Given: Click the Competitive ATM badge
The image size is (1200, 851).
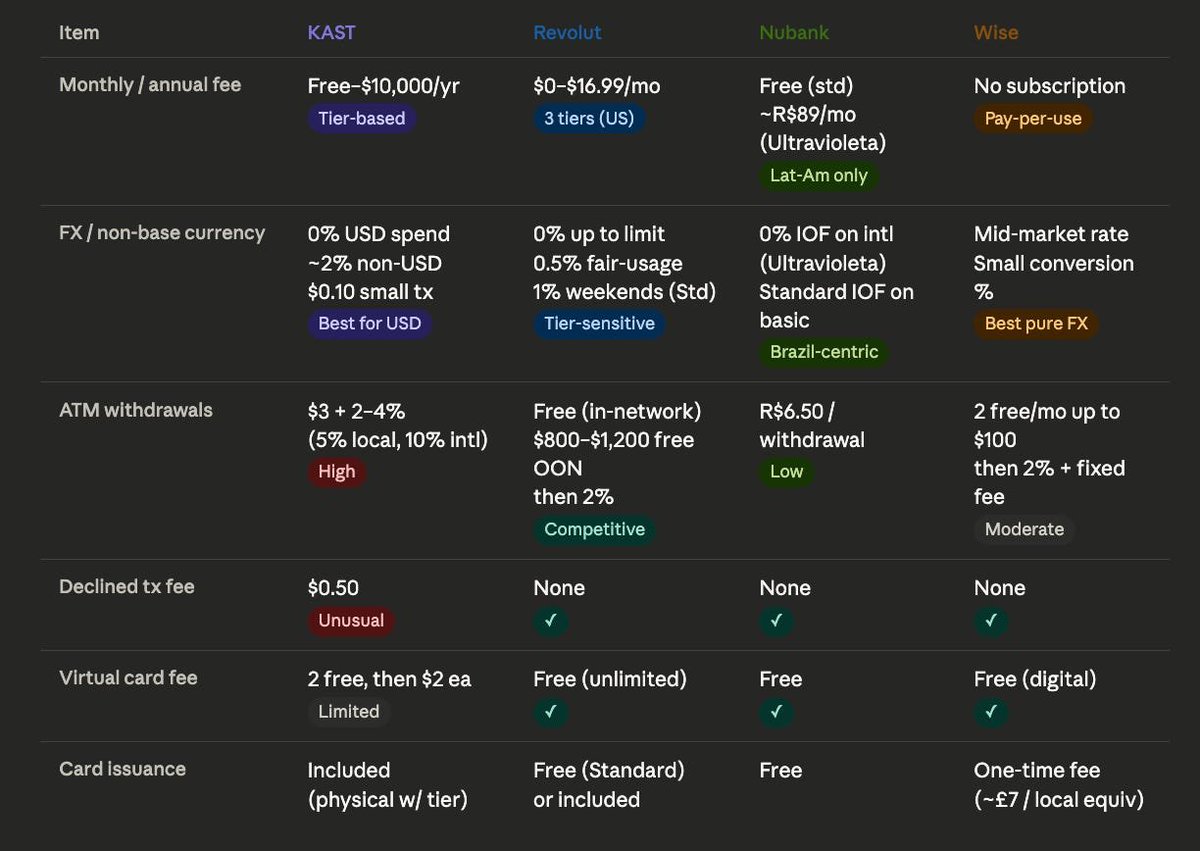Looking at the screenshot, I should pos(595,530).
